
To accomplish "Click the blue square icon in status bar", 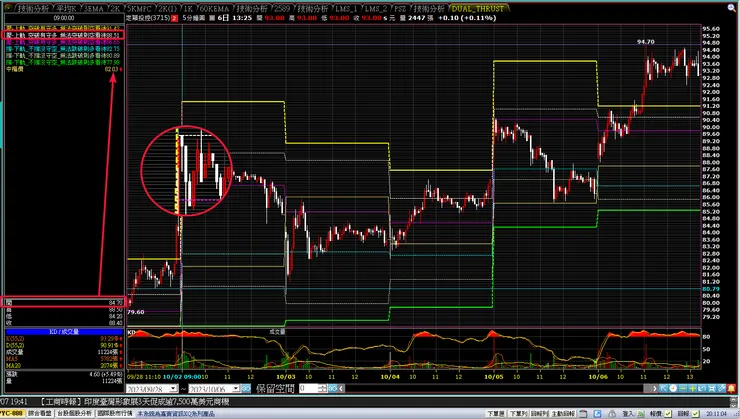I will 598,414.
